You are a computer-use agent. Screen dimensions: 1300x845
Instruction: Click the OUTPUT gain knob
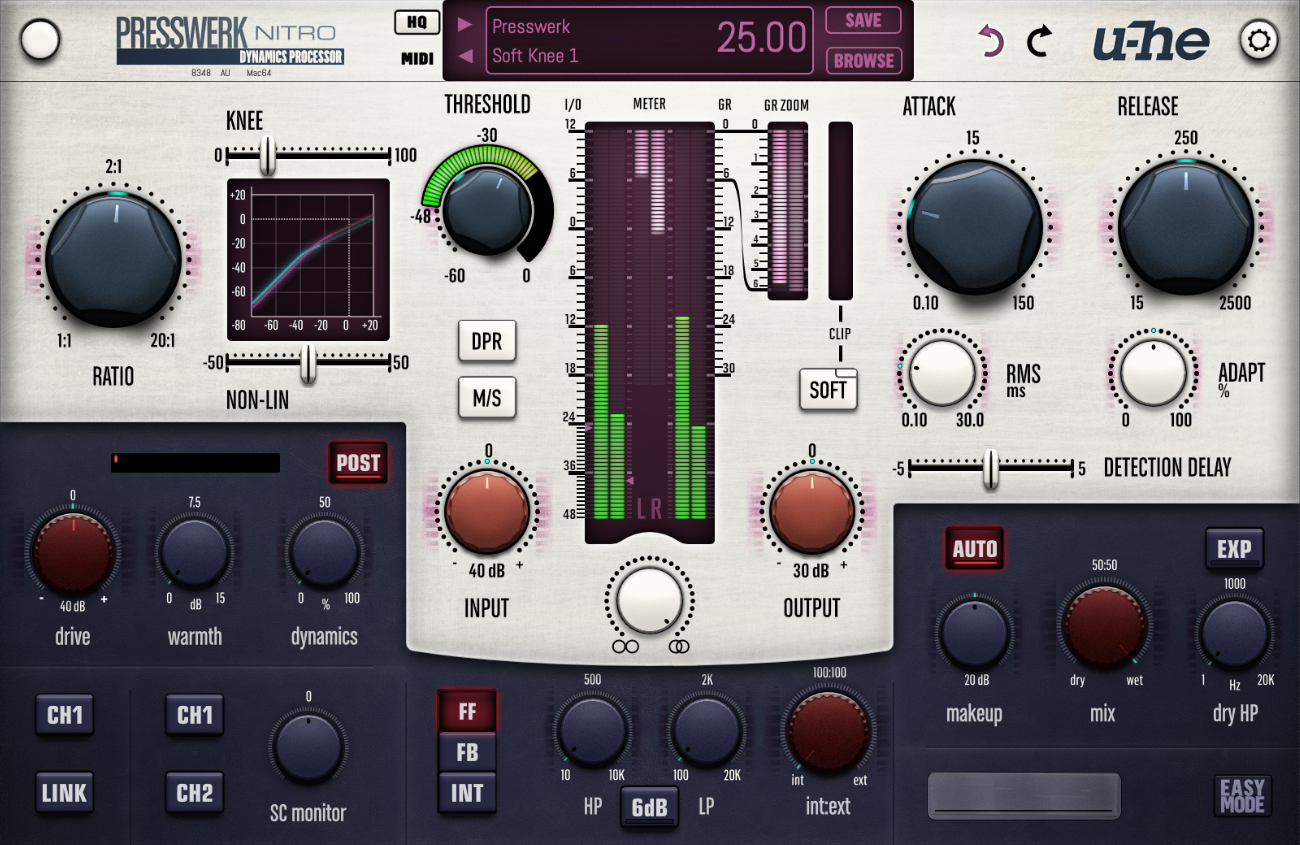click(812, 511)
